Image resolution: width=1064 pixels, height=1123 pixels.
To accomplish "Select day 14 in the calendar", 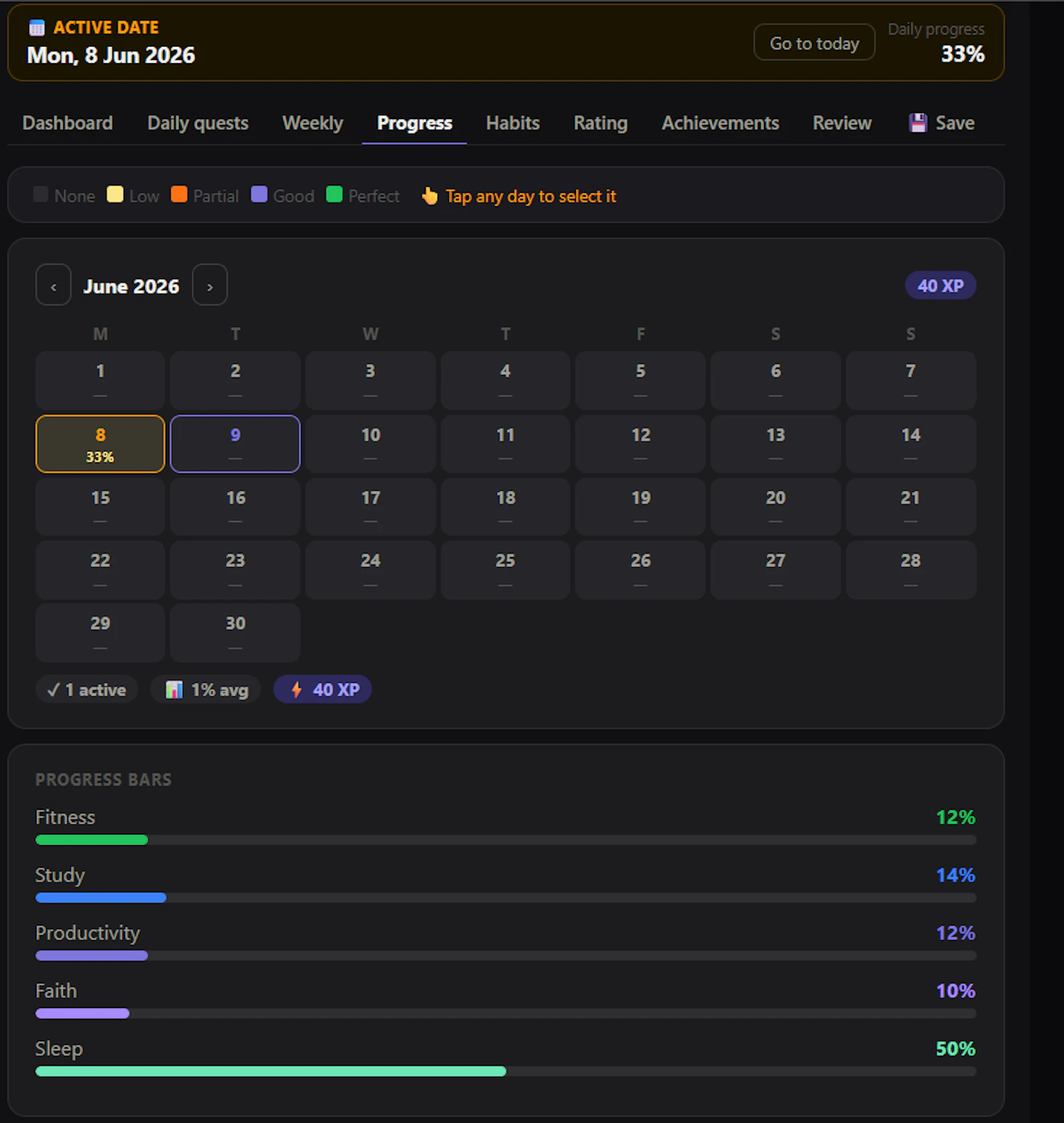I will [911, 443].
